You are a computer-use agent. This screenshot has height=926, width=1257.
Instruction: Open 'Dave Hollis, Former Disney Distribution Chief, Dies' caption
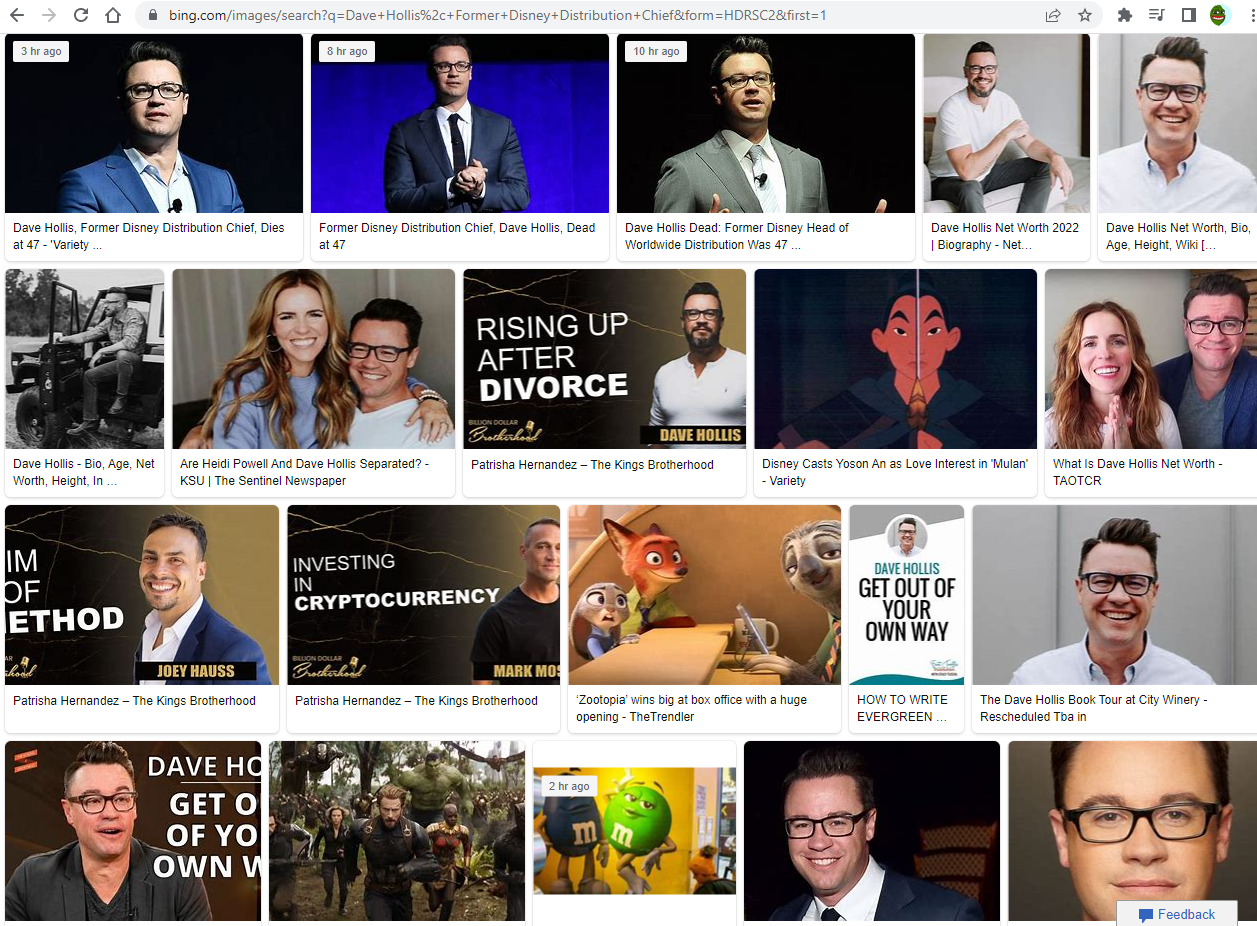[x=149, y=236]
